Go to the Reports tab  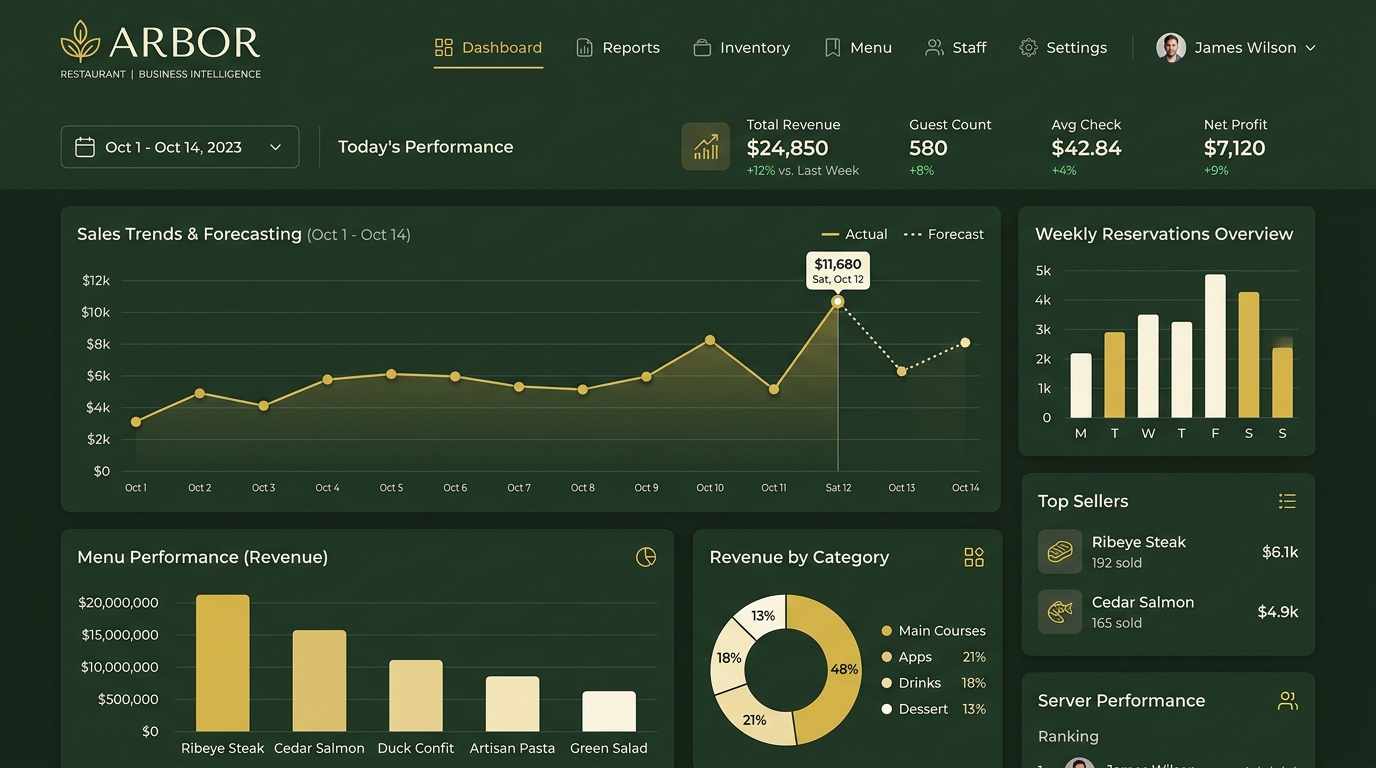[x=618, y=47]
